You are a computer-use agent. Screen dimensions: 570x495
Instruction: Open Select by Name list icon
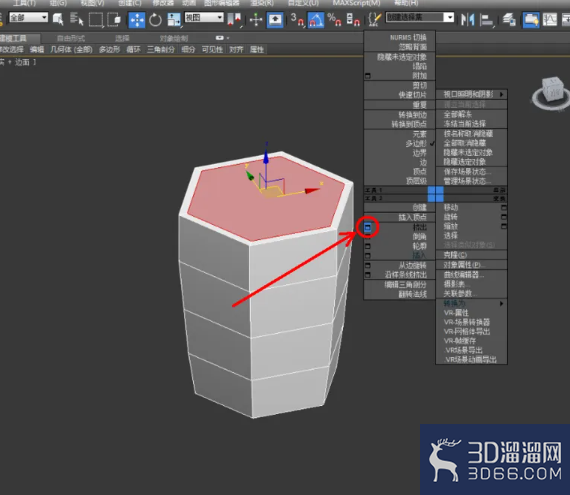pos(77,19)
